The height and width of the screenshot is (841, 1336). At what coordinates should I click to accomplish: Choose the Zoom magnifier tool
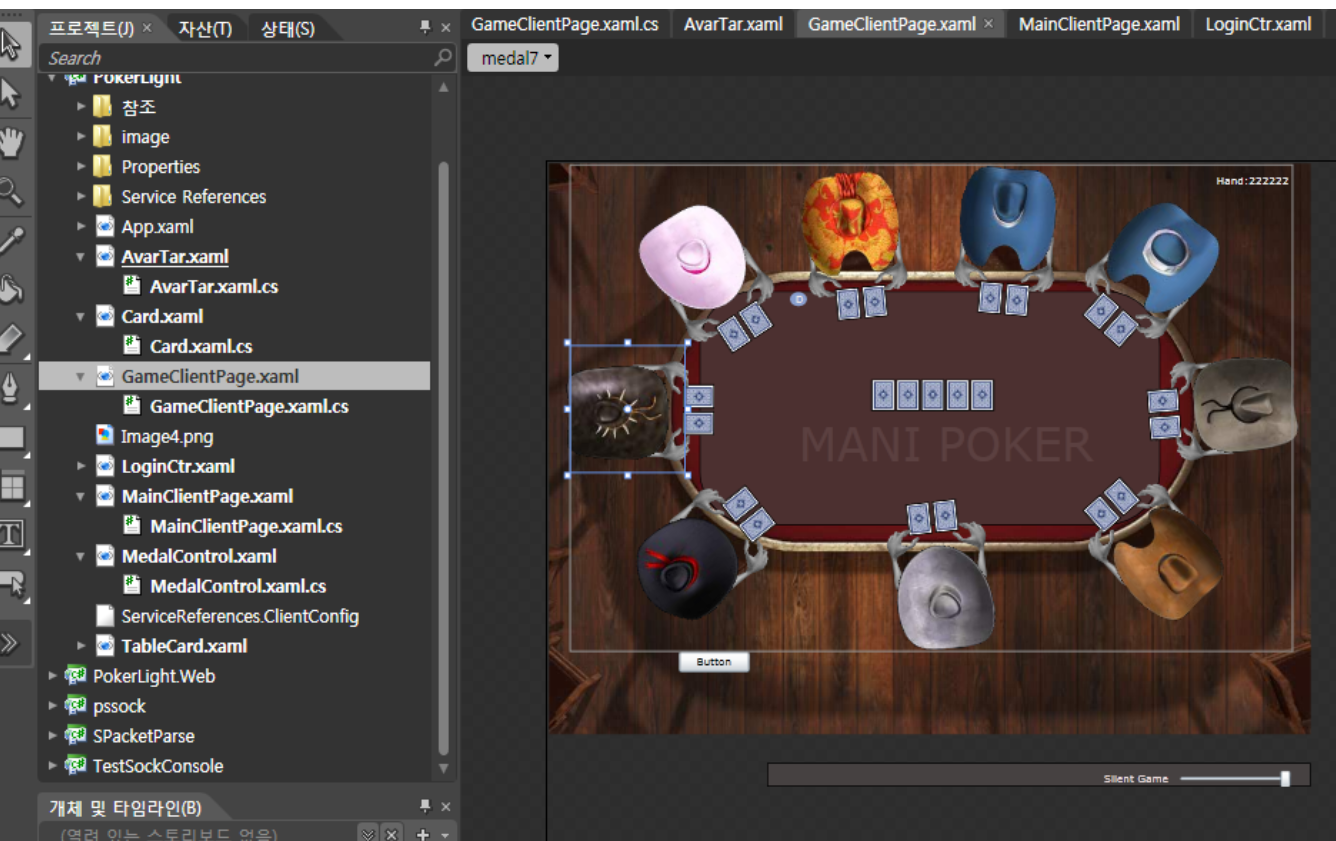pos(11,191)
